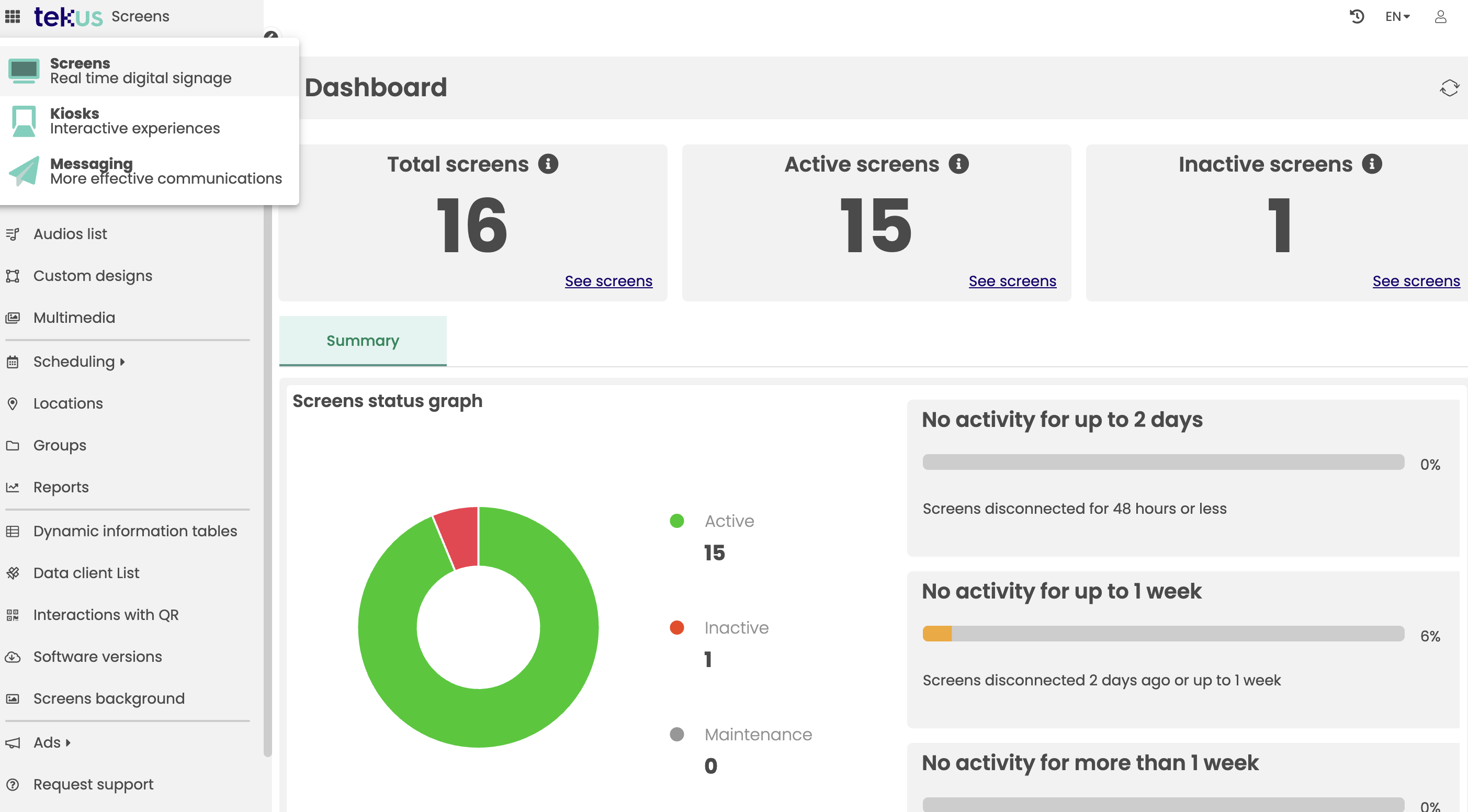
Task: Click the info icon on Inactive screens card
Action: coord(1372,164)
